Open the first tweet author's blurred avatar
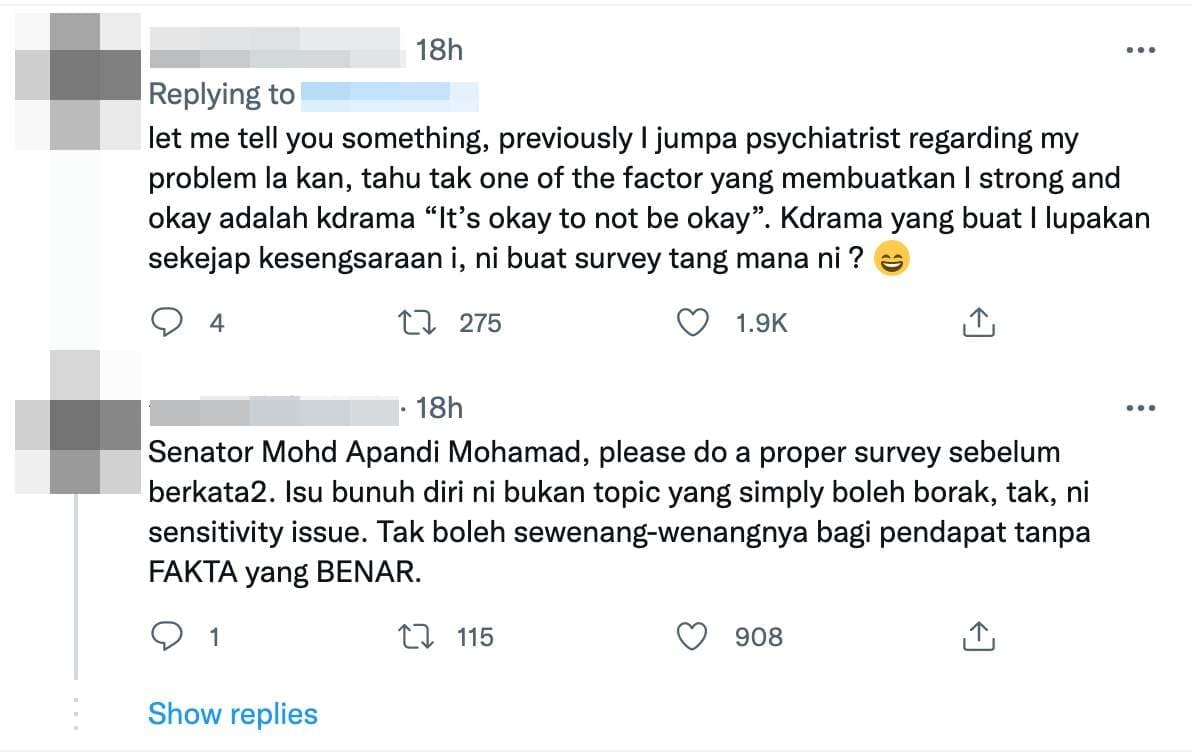1192x756 pixels. pyautogui.click(x=78, y=81)
